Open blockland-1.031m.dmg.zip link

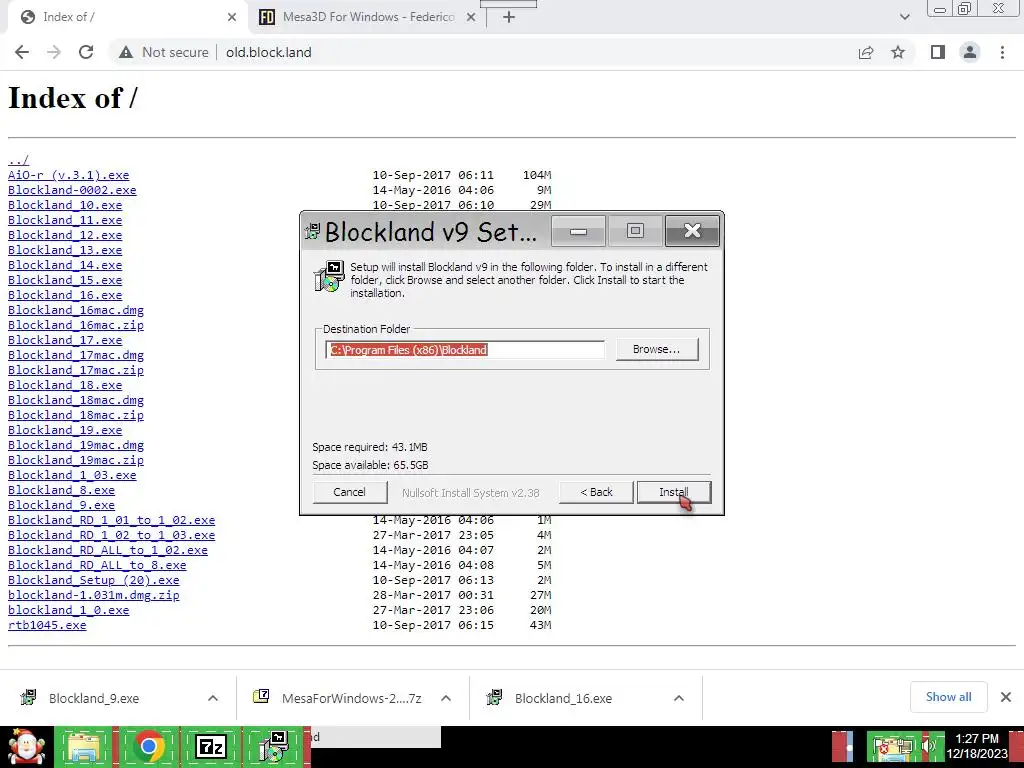tap(93, 596)
